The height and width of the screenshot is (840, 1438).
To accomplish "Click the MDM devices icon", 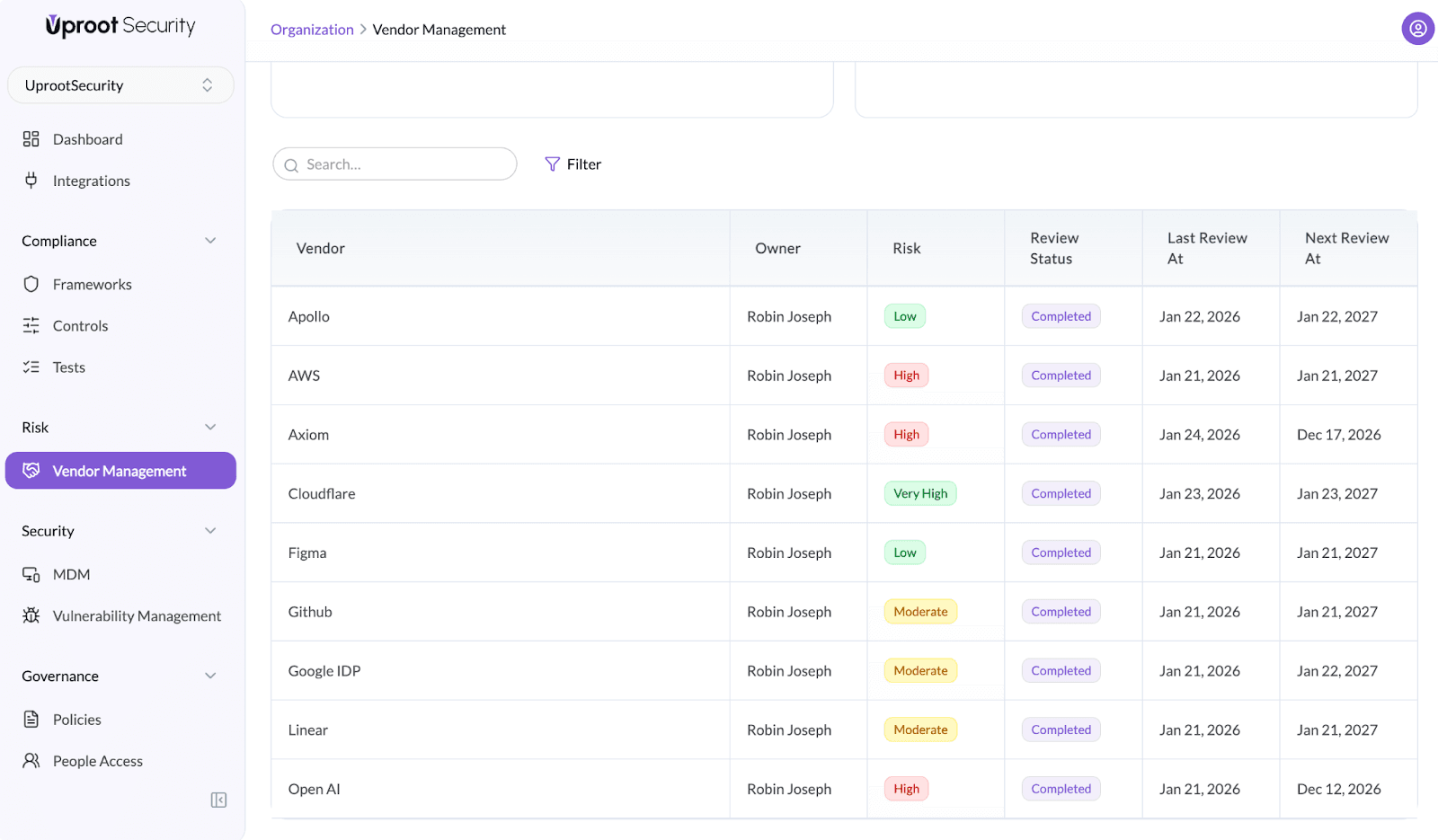I will click(x=31, y=574).
